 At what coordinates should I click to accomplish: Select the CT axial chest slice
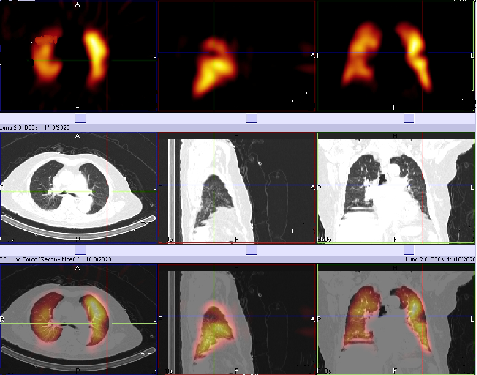pos(79,187)
